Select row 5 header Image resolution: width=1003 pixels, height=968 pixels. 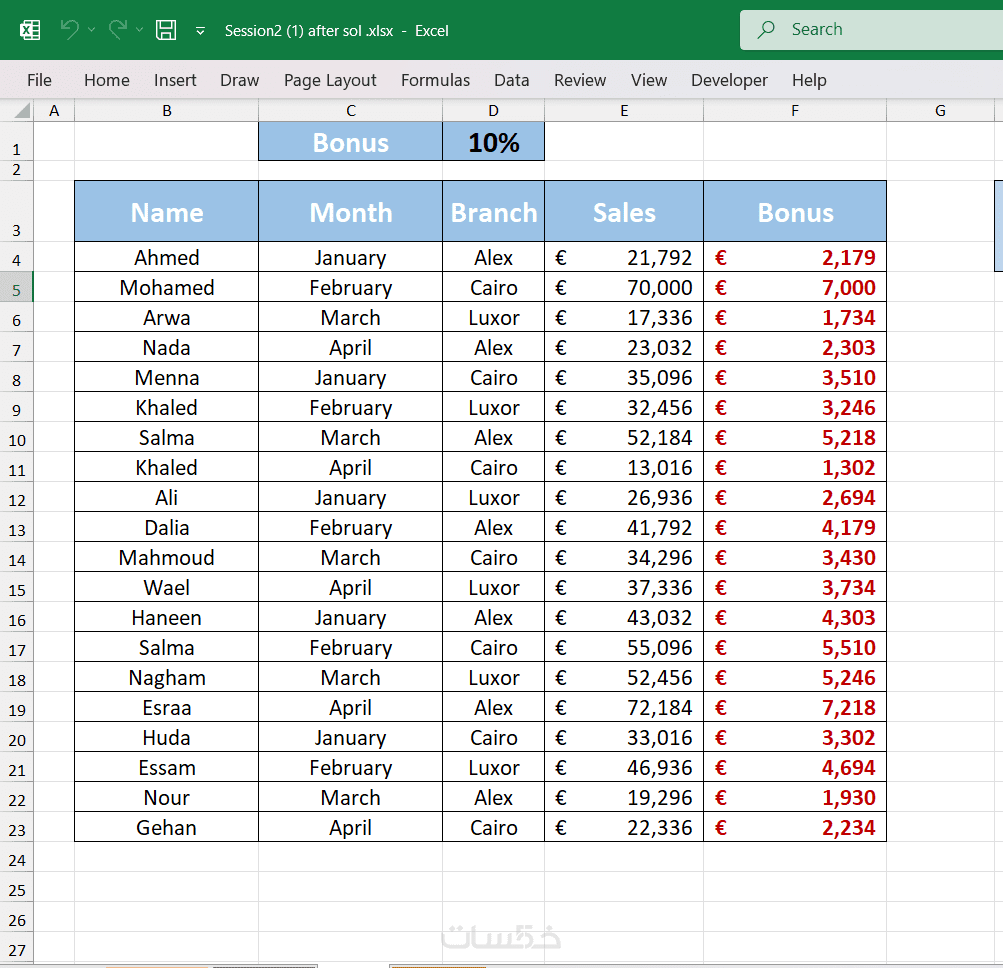coord(17,288)
